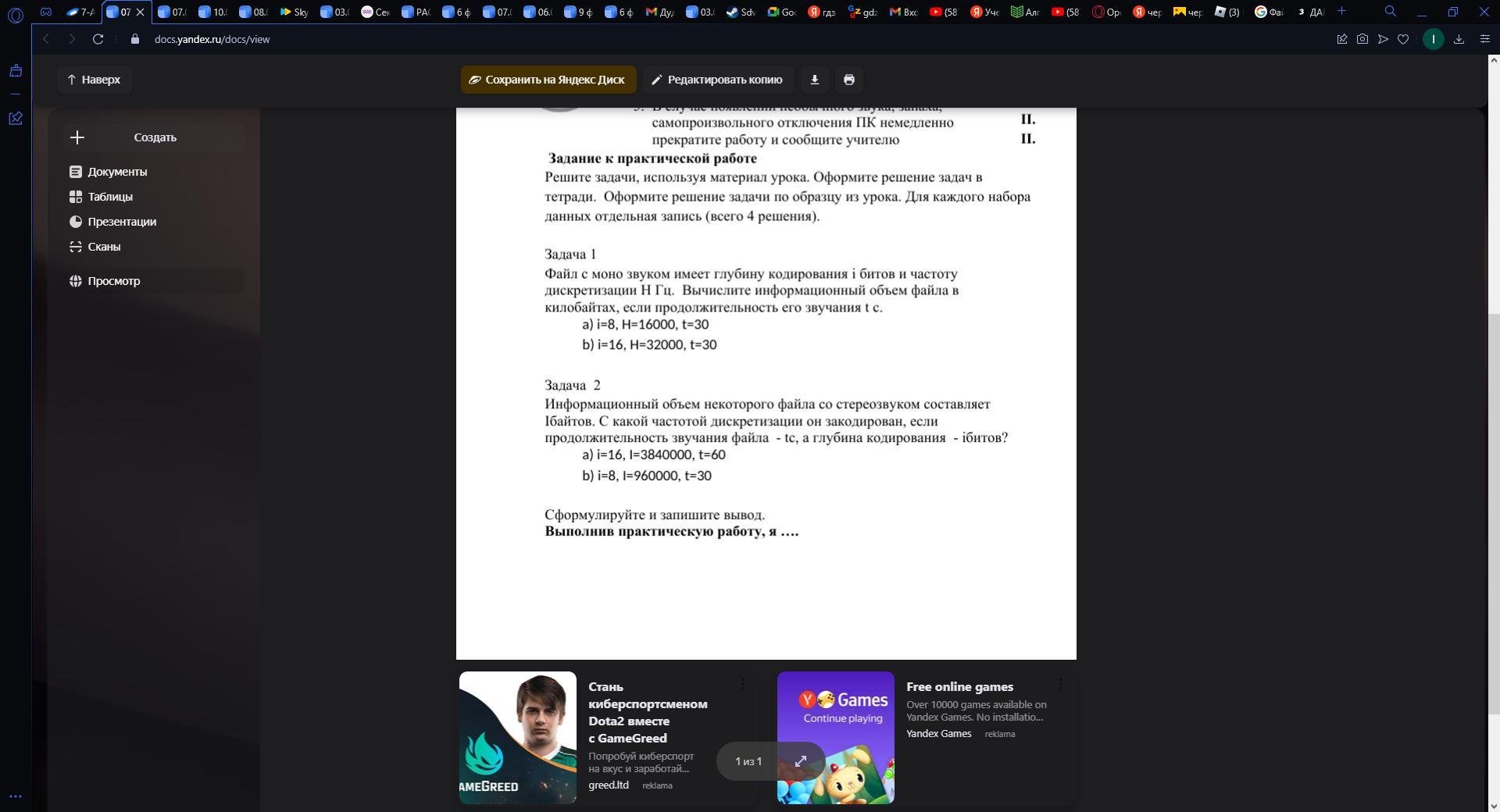Reload the current page

point(98,39)
